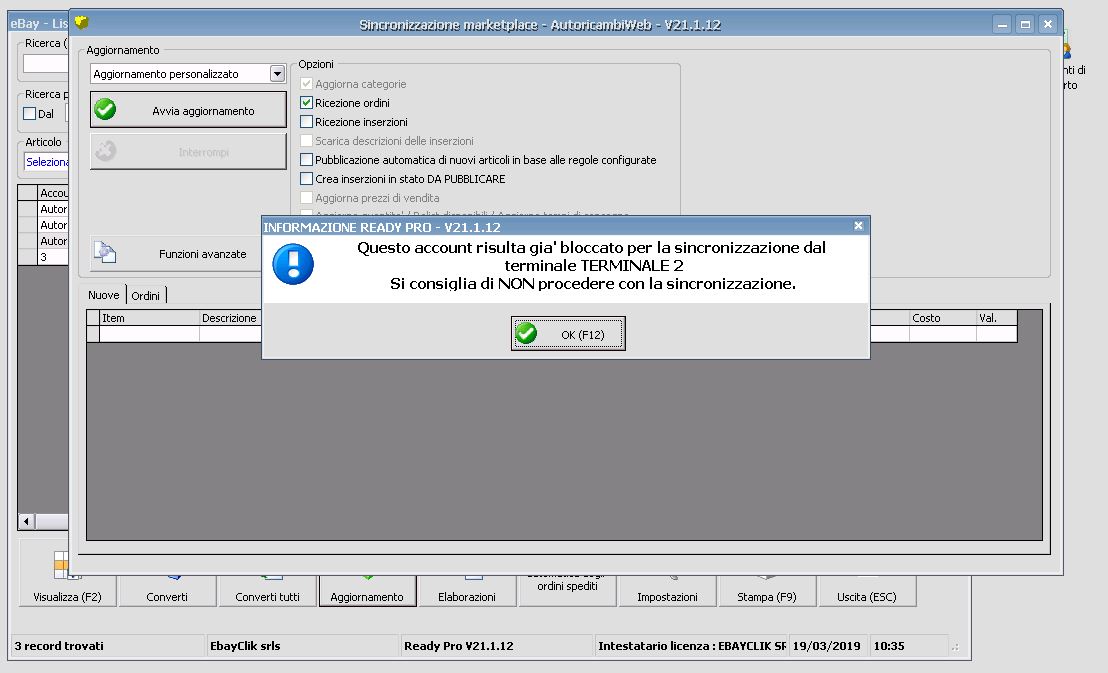Click the Ricerca input field in eBay window
This screenshot has width=1108, height=673.
pyautogui.click(x=46, y=64)
